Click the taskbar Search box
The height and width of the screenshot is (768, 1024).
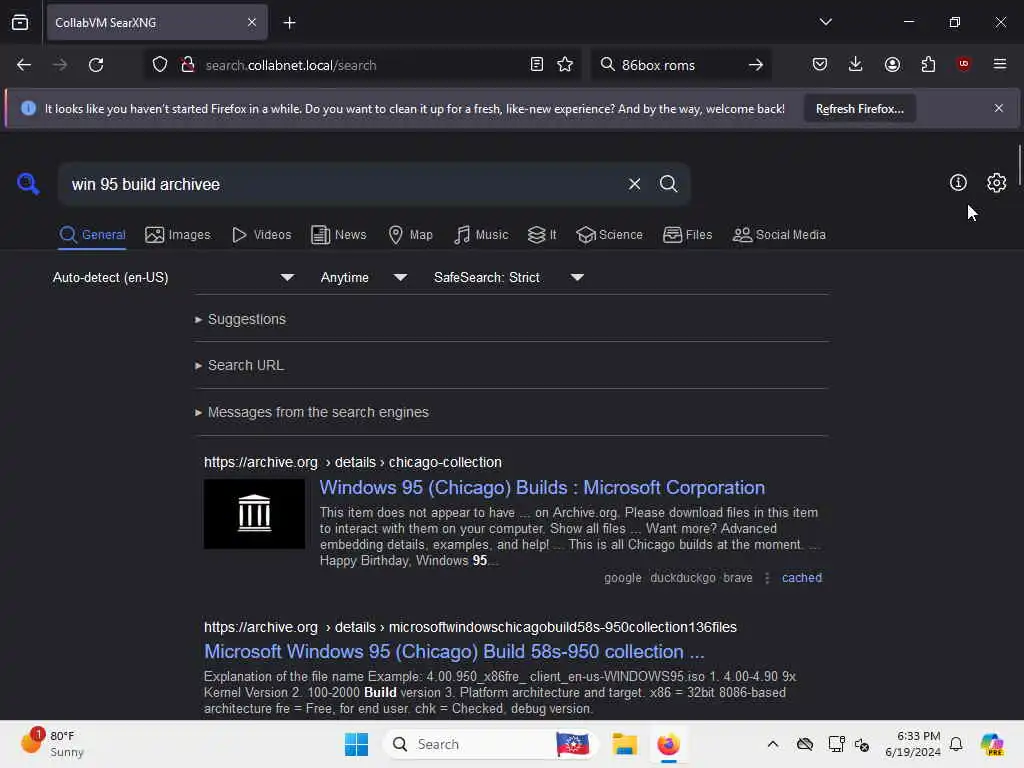[x=490, y=744]
